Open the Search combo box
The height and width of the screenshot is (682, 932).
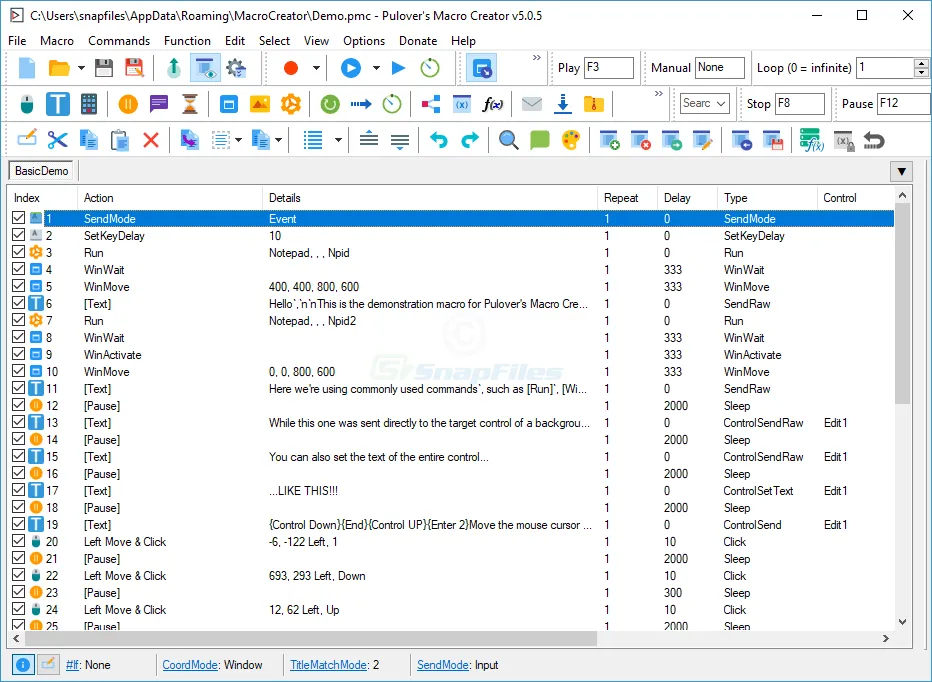pyautogui.click(x=705, y=103)
